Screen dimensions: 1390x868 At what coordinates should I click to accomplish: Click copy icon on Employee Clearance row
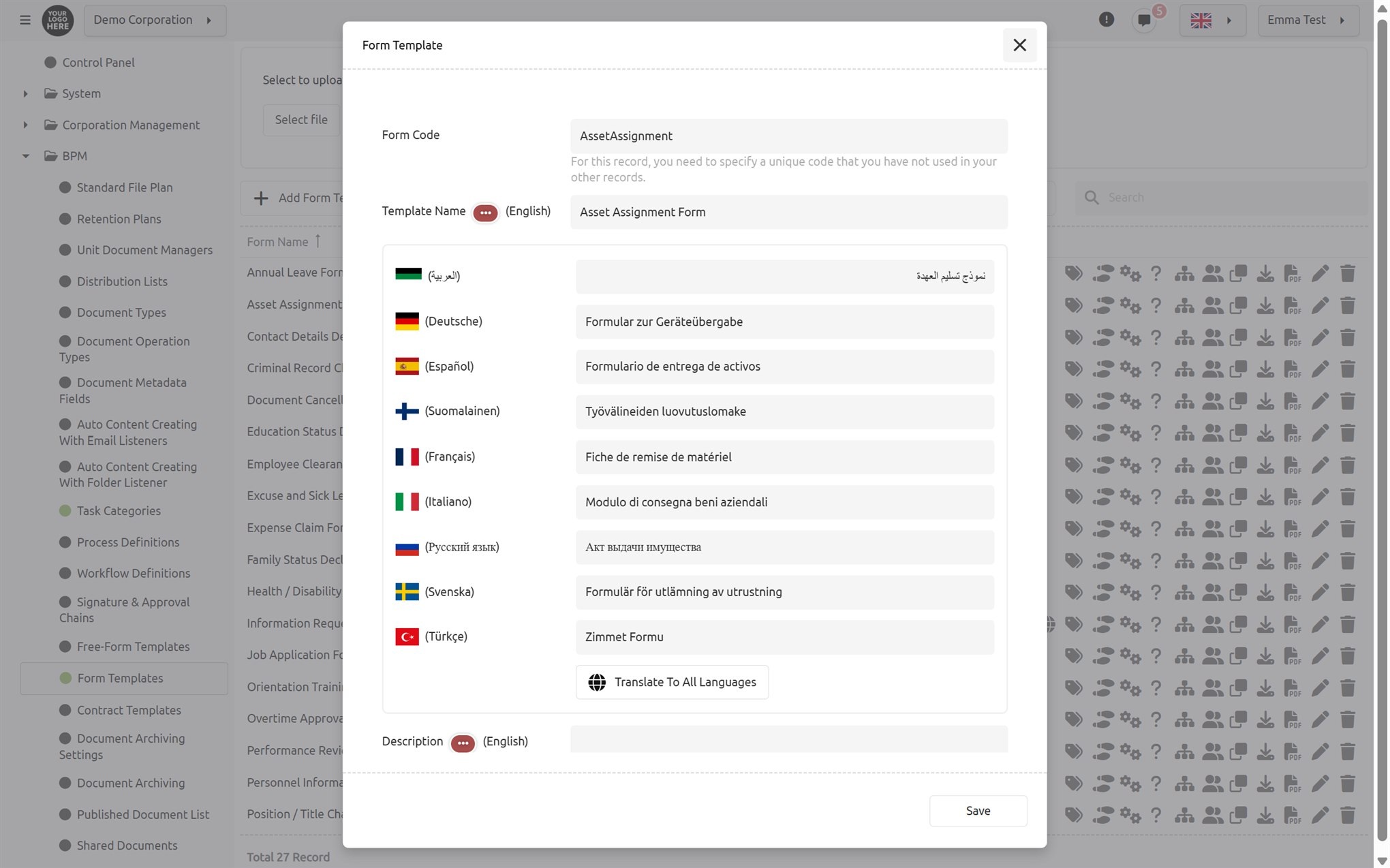pyautogui.click(x=1238, y=465)
